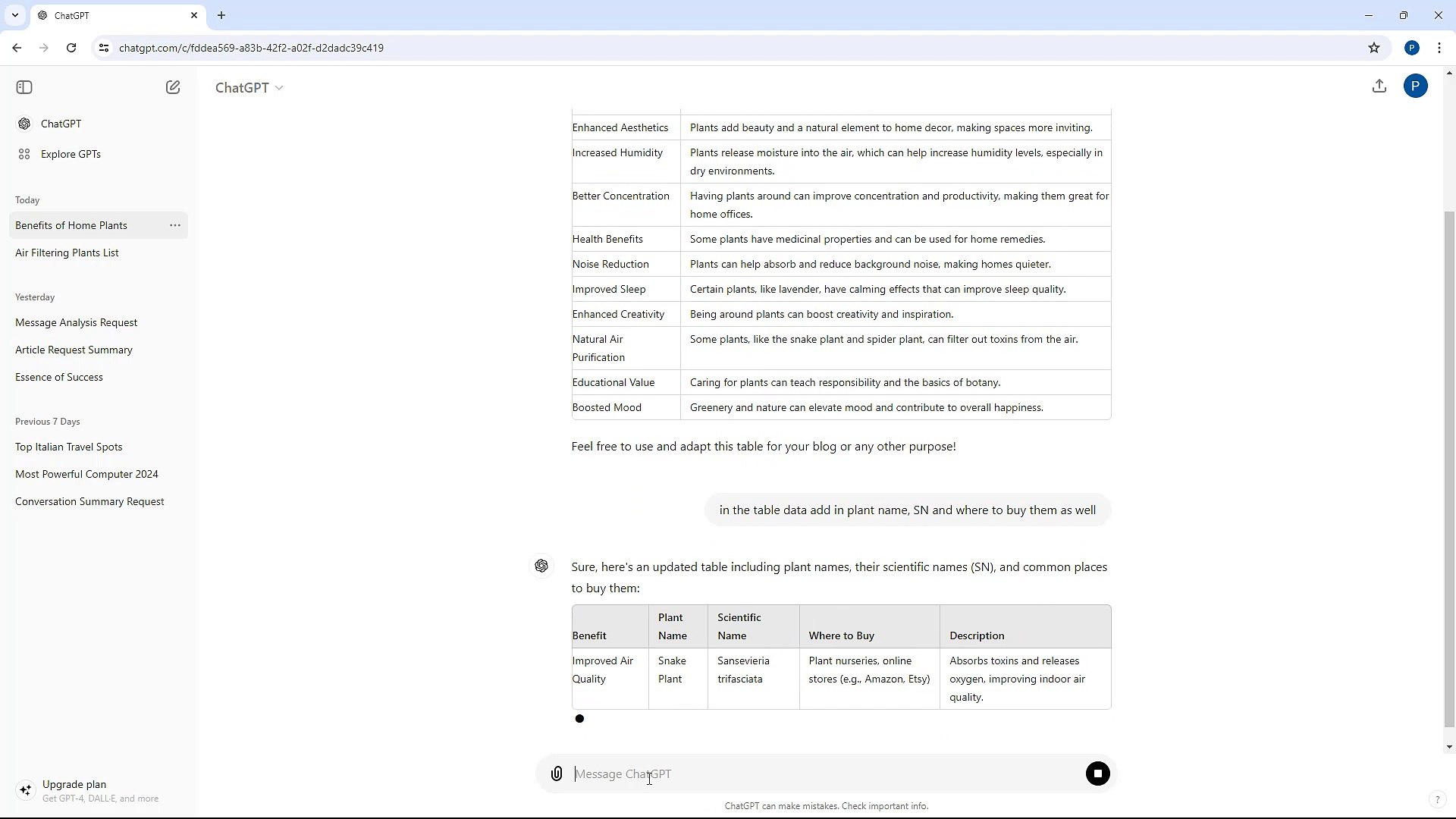The image size is (1456, 819).
Task: Open the Air Filtering Plants List conversation
Action: tap(67, 252)
